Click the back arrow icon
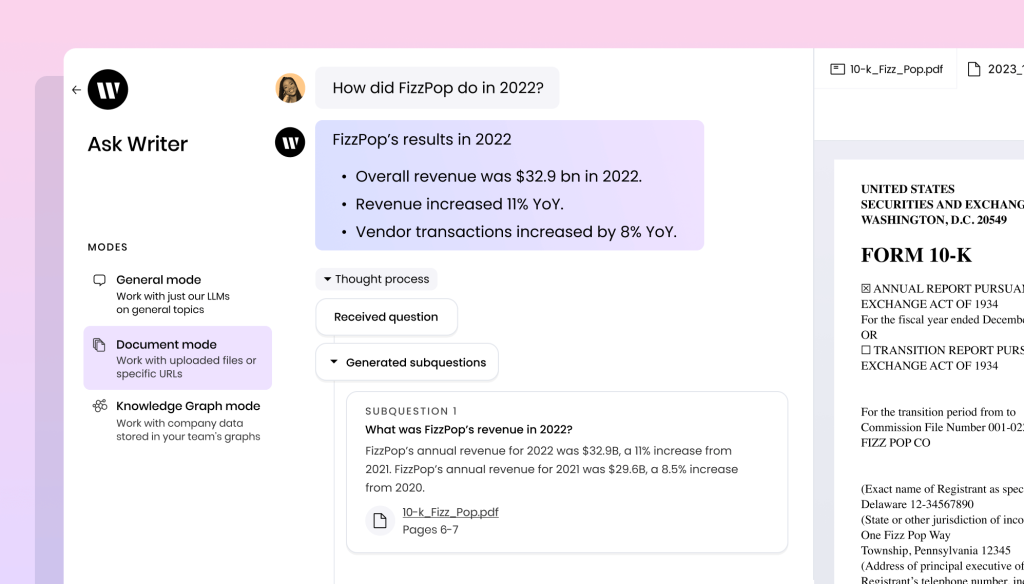The width and height of the screenshot is (1024, 584). [76, 90]
